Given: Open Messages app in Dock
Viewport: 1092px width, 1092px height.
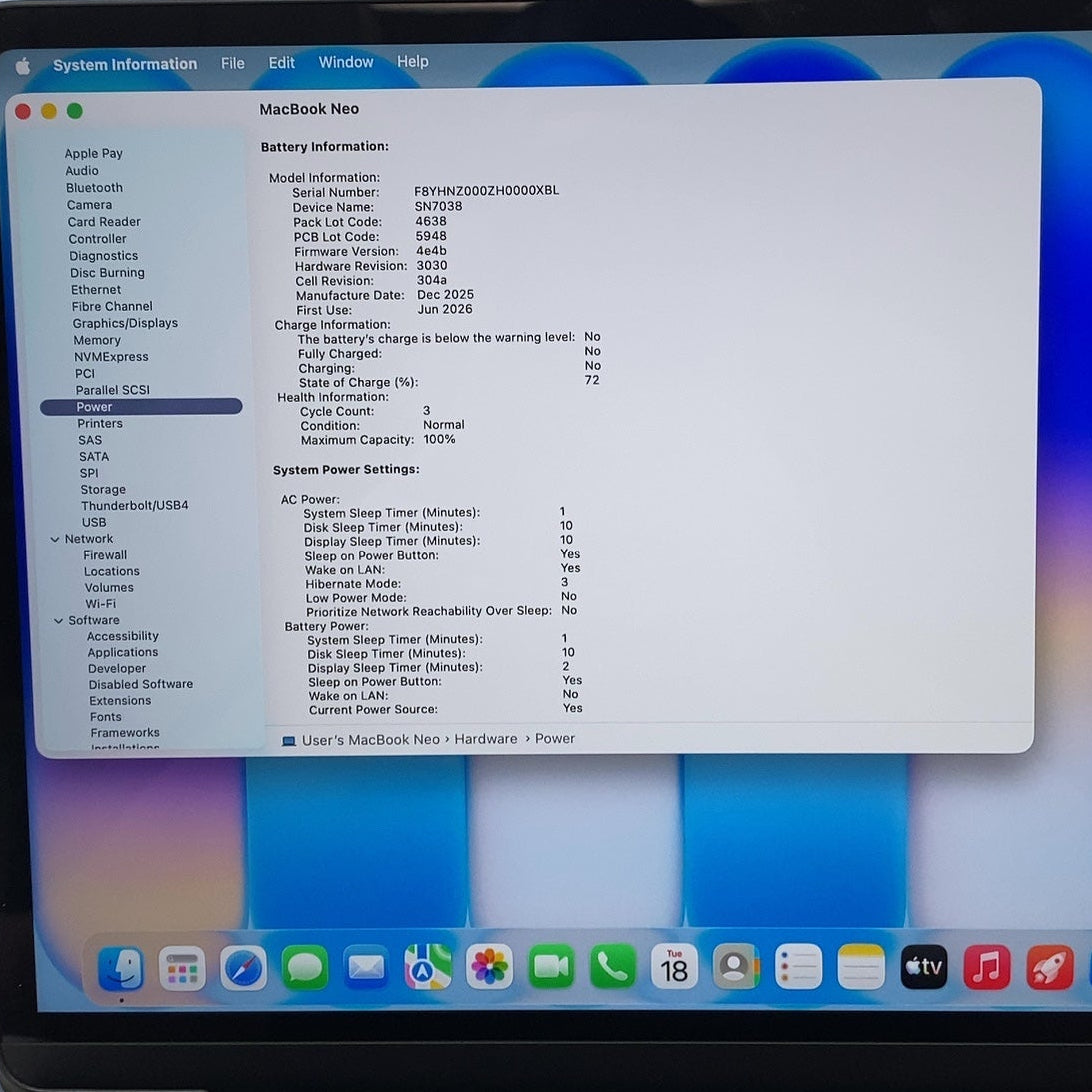Looking at the screenshot, I should click(x=305, y=967).
